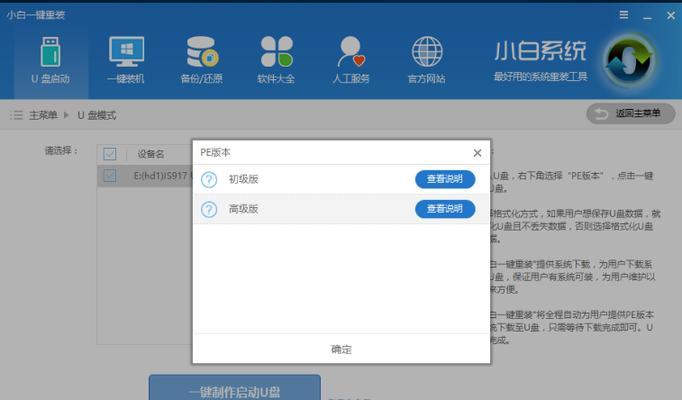Click the U盘模式 breadcrumb text
This screenshot has width=682, height=400.
pos(97,115)
